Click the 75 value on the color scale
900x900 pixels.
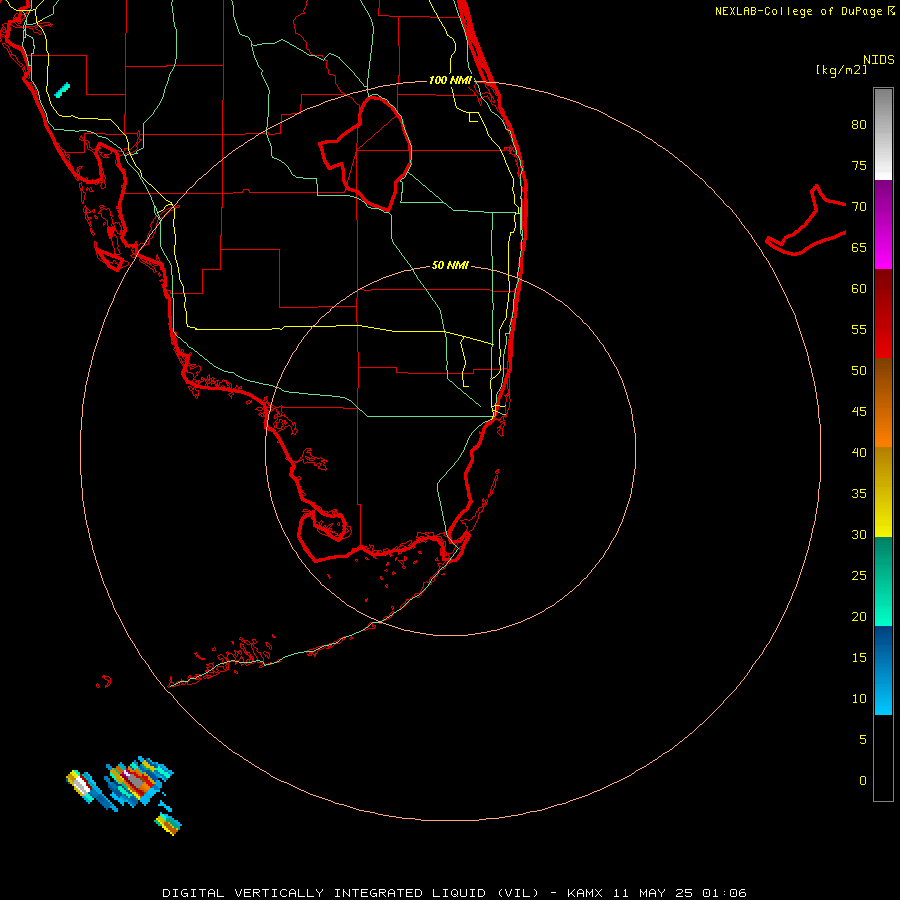click(x=859, y=165)
